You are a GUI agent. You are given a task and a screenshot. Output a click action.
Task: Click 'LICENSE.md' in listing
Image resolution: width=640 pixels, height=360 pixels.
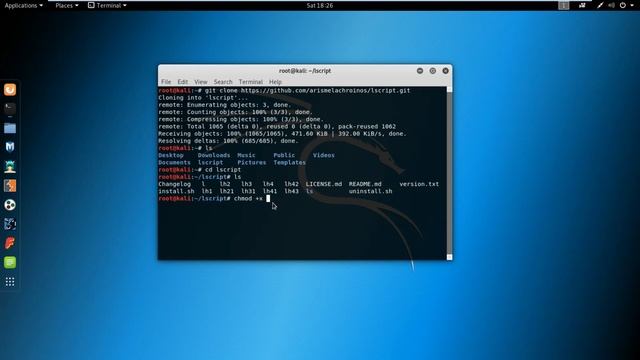tap(324, 184)
